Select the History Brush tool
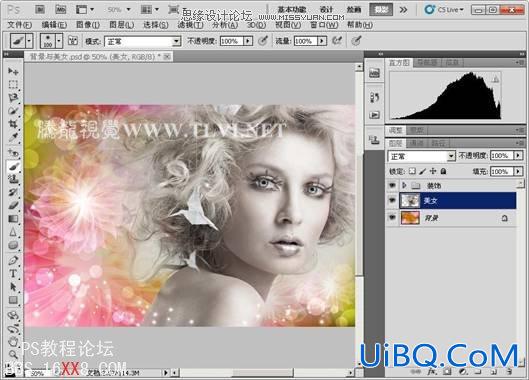Viewport: 529px width, 380px height. click(x=13, y=192)
